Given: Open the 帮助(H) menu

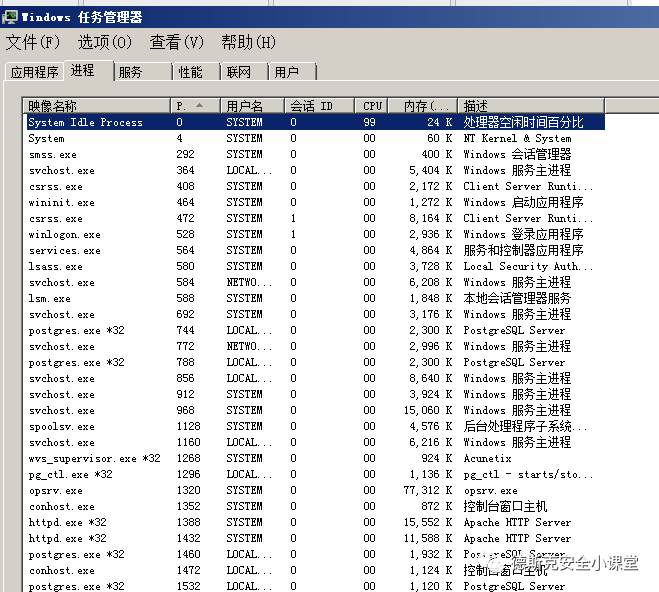Looking at the screenshot, I should 248,42.
